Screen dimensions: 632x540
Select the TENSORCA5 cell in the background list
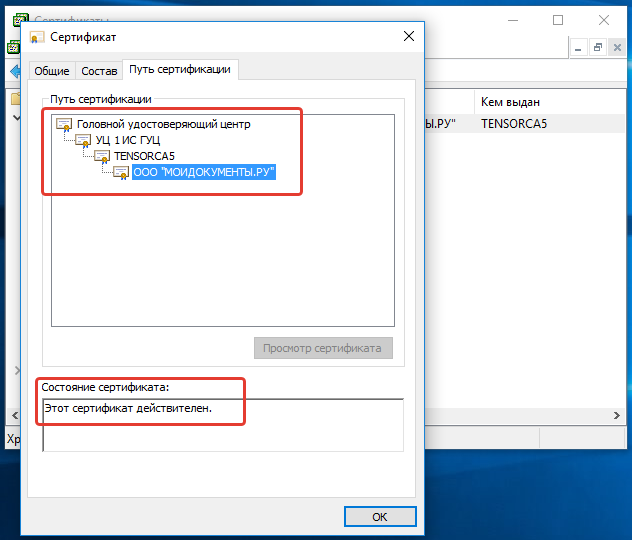pos(513,124)
